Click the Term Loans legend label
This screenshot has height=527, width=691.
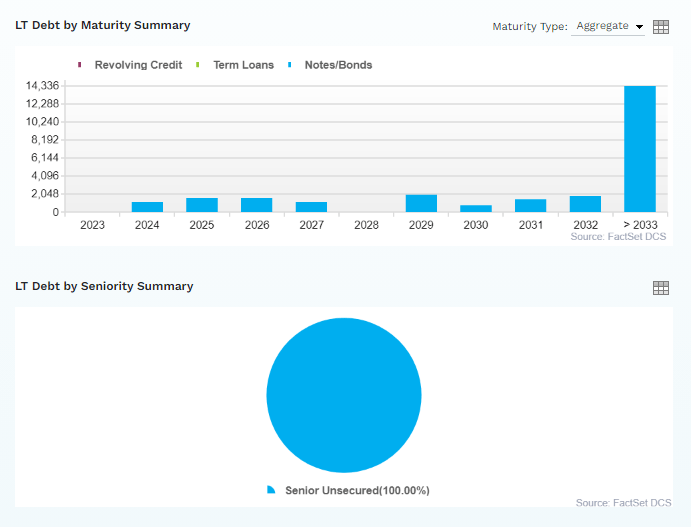point(244,65)
